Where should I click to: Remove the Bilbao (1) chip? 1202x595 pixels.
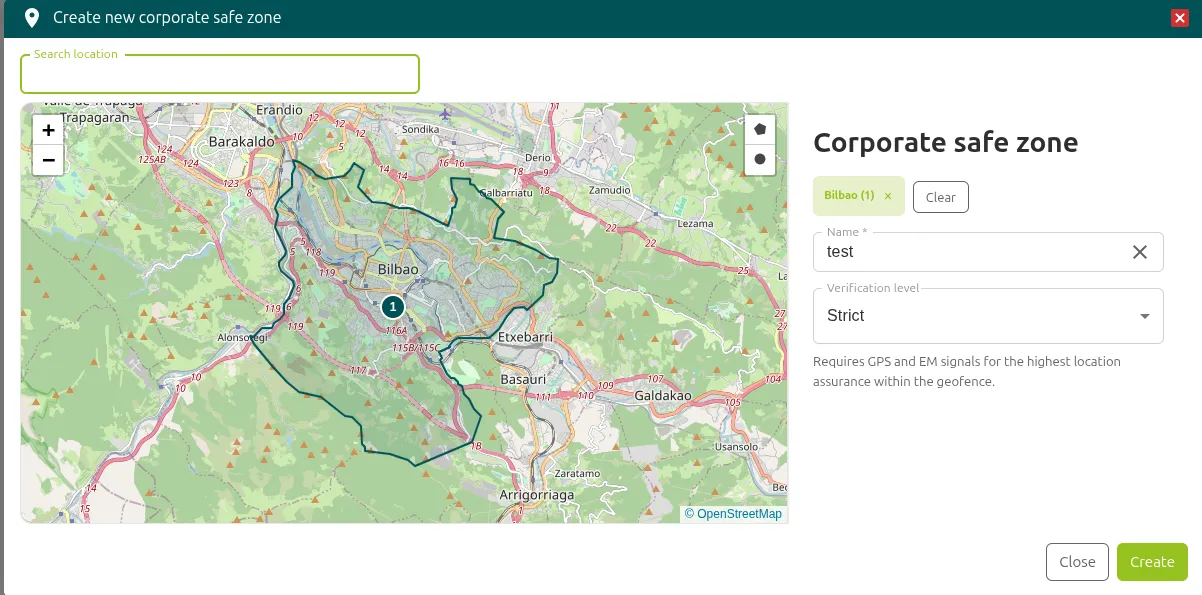888,196
